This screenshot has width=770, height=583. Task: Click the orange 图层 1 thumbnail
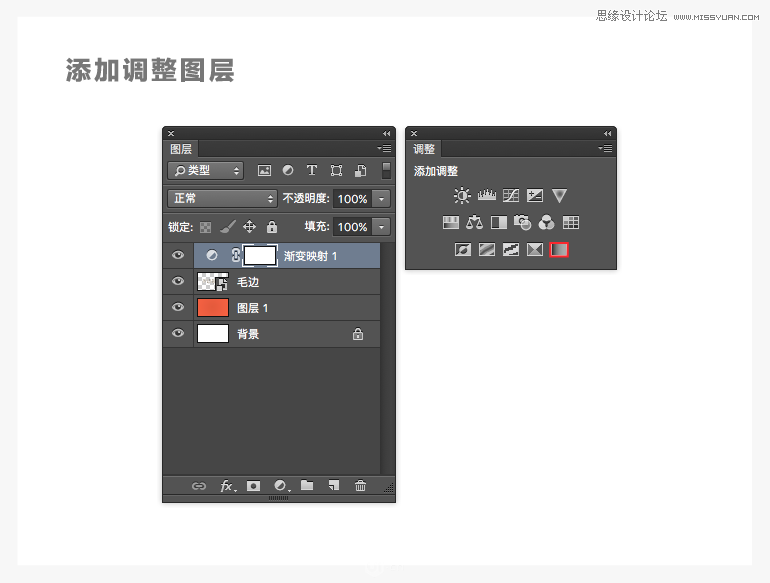pyautogui.click(x=213, y=308)
